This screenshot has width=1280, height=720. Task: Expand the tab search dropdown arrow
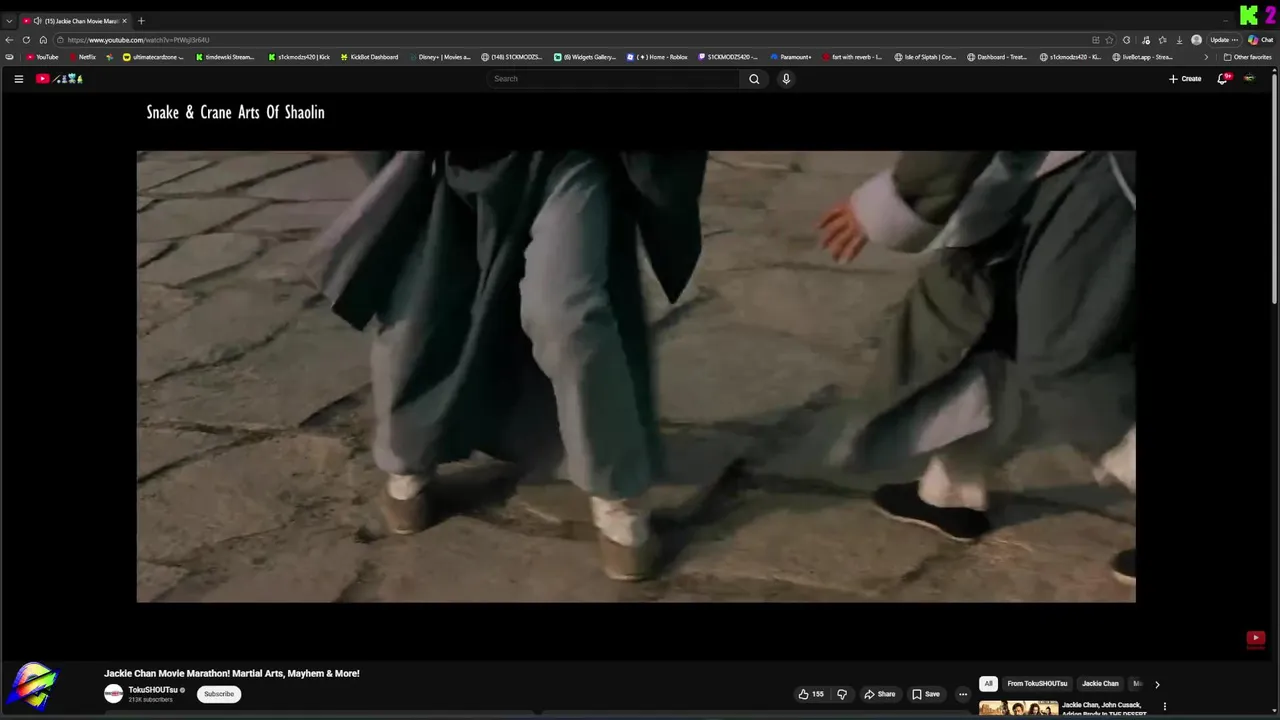click(9, 21)
